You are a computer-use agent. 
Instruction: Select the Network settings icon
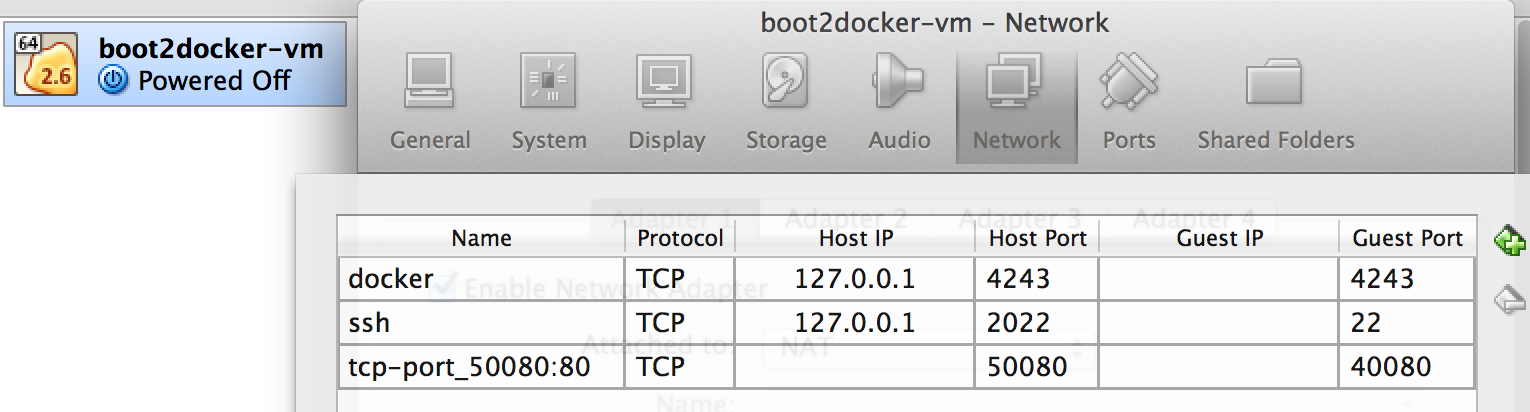1017,102
